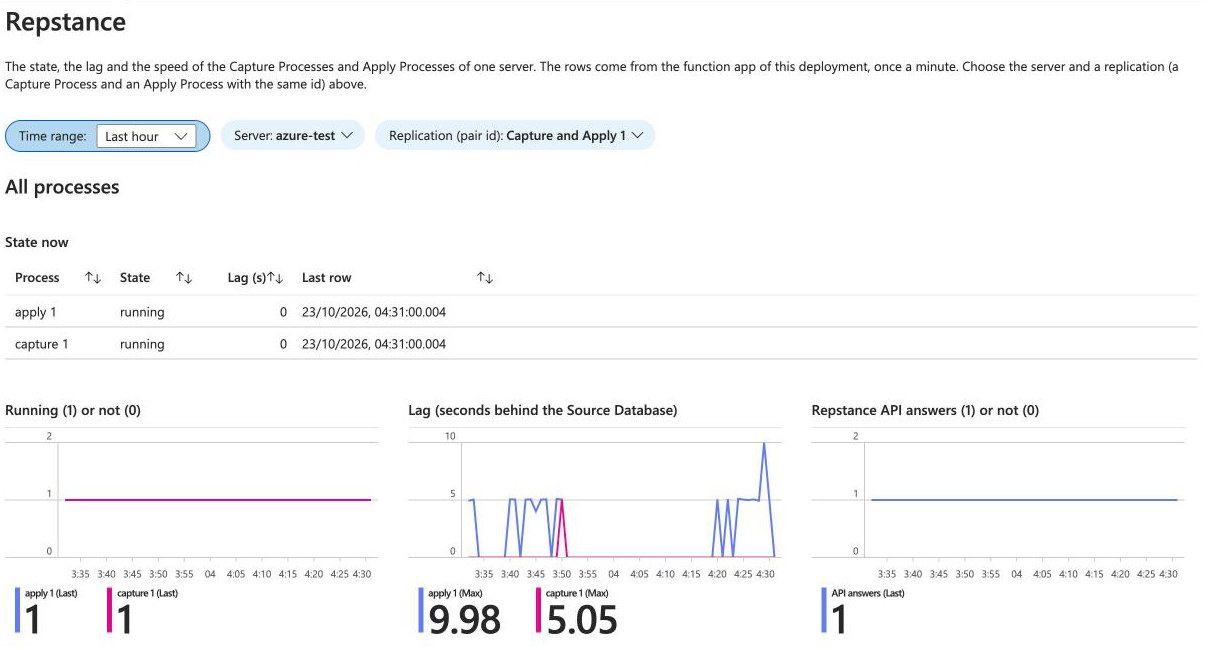The image size is (1210, 650).
Task: Click the State now subheading
Action: [x=37, y=242]
